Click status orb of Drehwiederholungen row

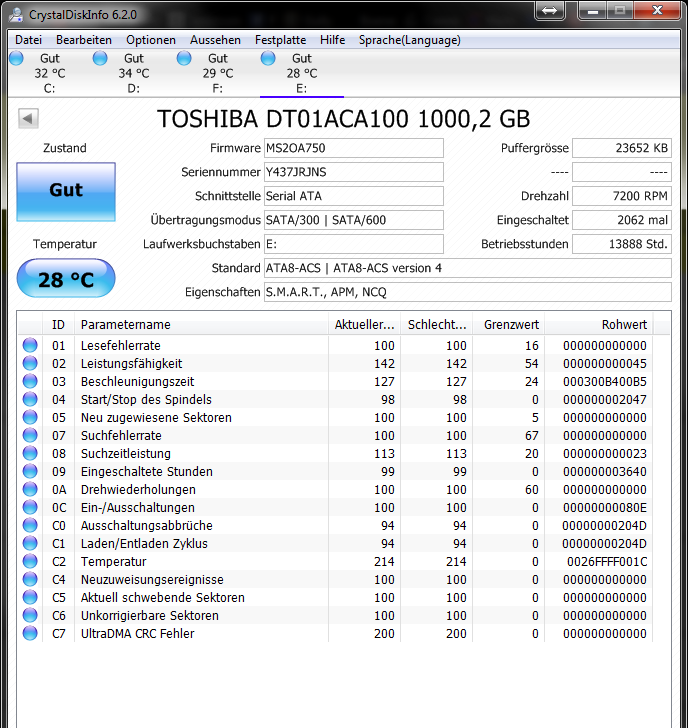pos(30,489)
